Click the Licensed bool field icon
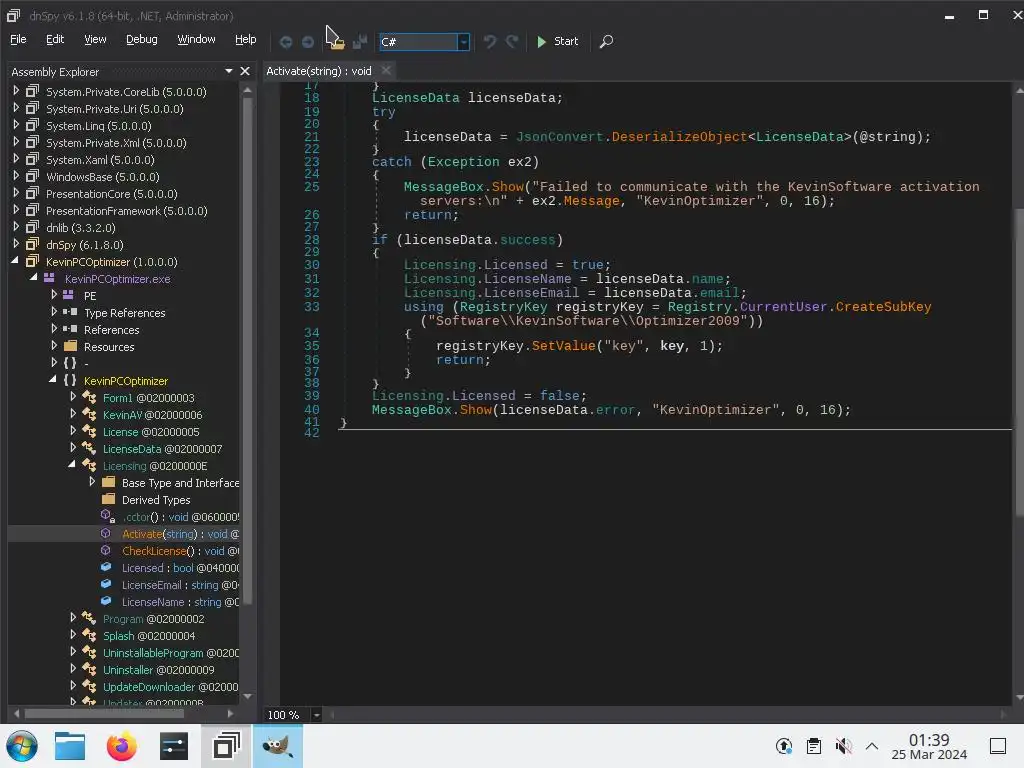 (106, 567)
